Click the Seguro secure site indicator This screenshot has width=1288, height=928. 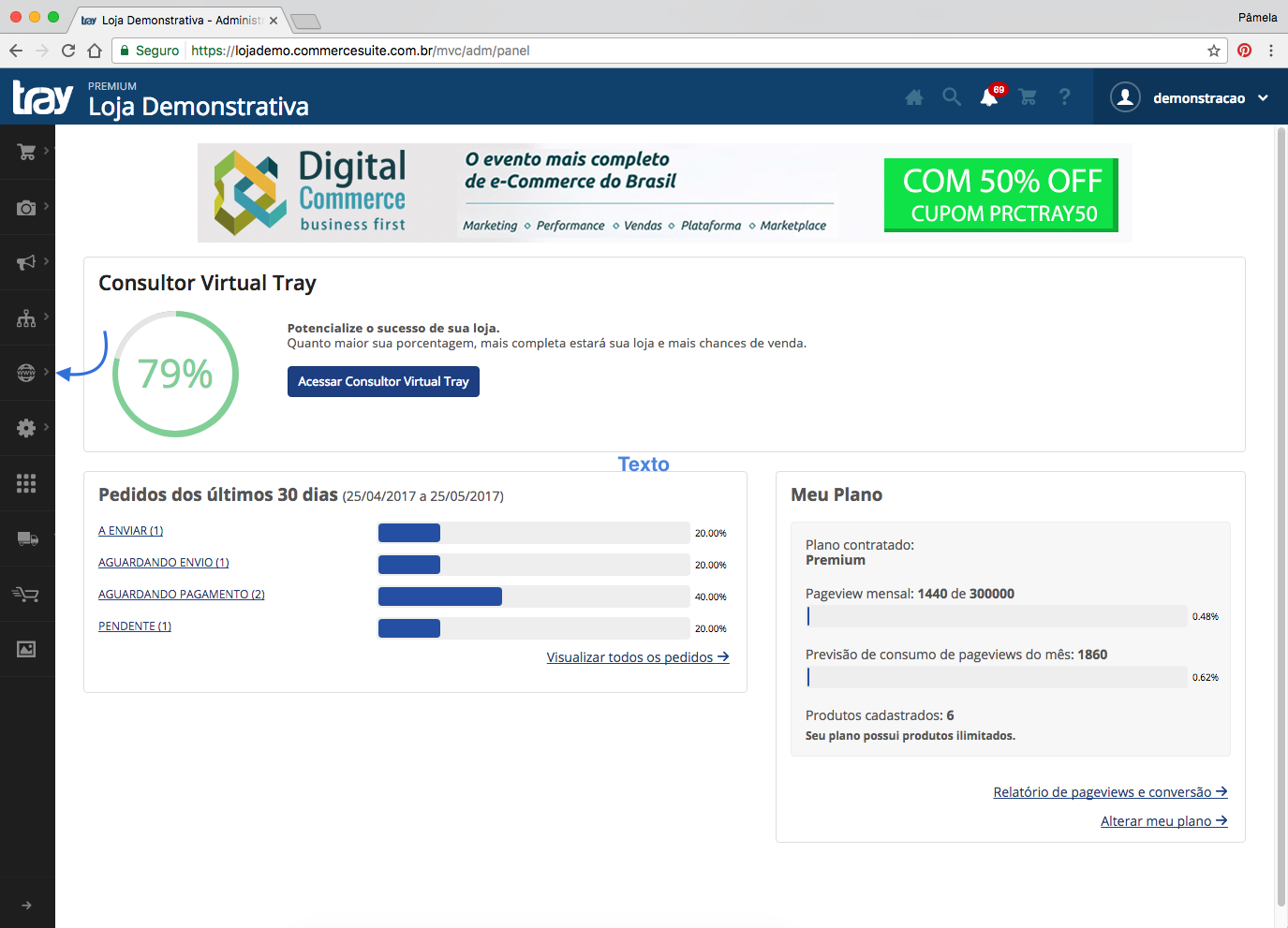point(149,51)
